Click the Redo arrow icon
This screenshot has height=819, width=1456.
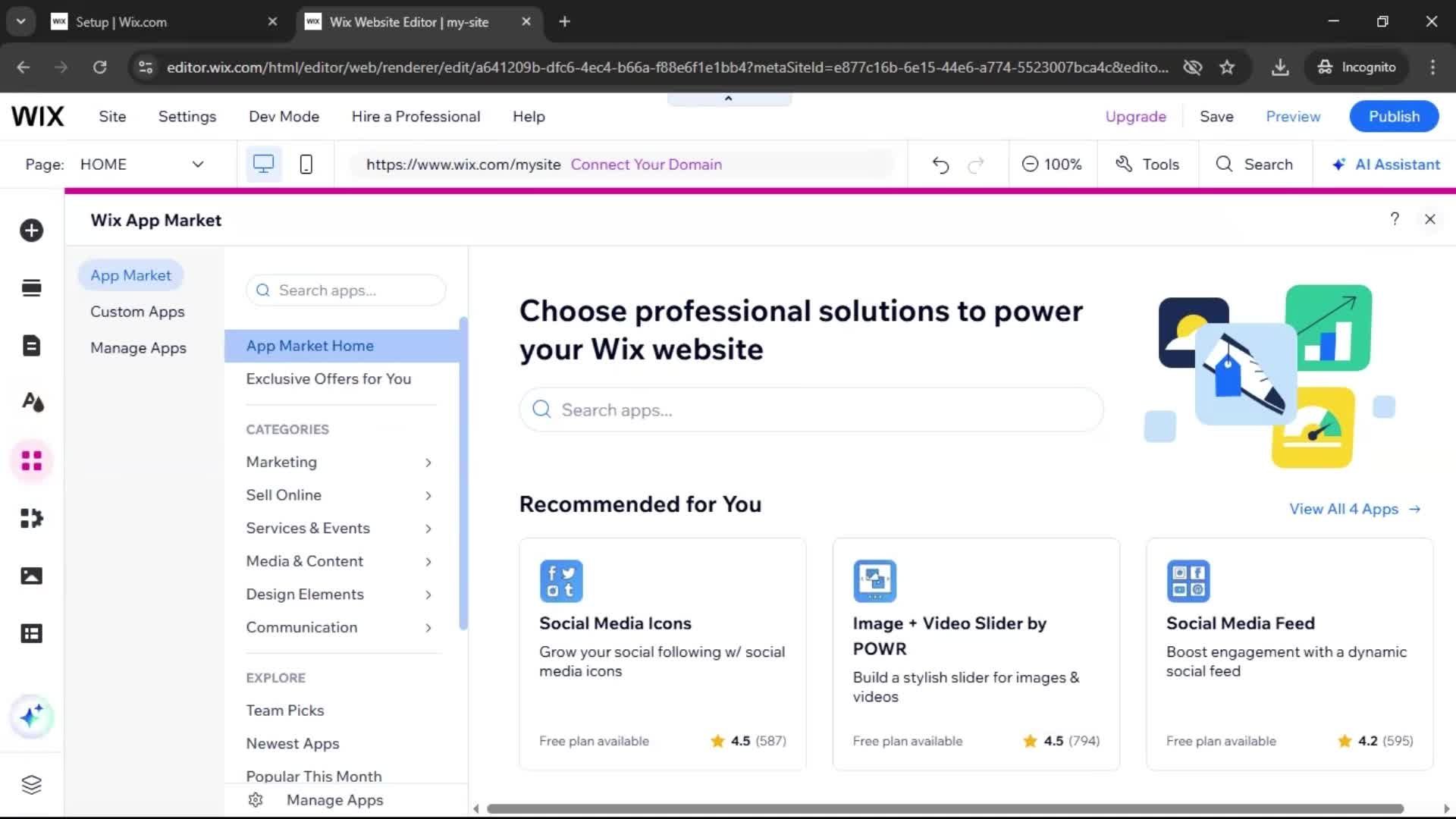[x=976, y=165]
